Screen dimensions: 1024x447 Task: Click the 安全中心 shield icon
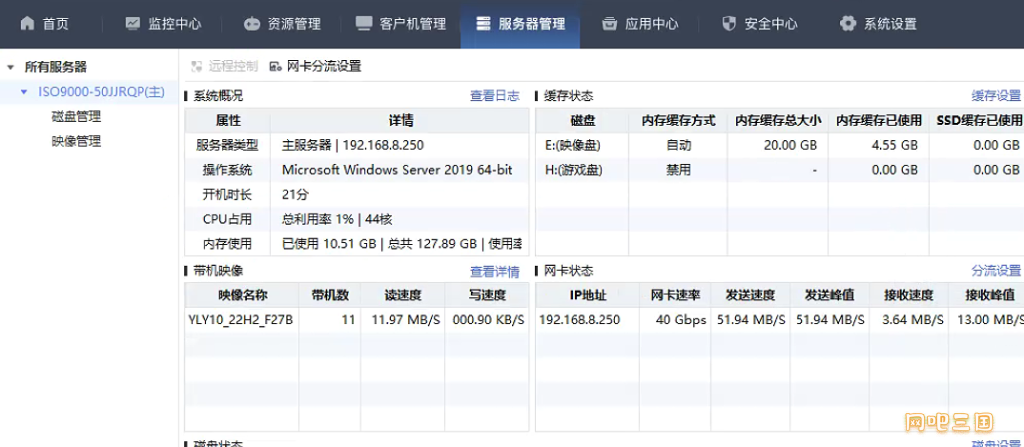pyautogui.click(x=729, y=23)
